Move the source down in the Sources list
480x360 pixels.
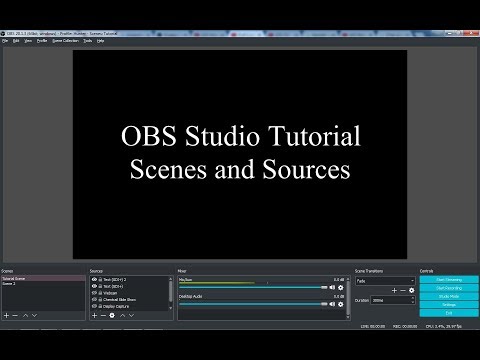[x=131, y=315]
